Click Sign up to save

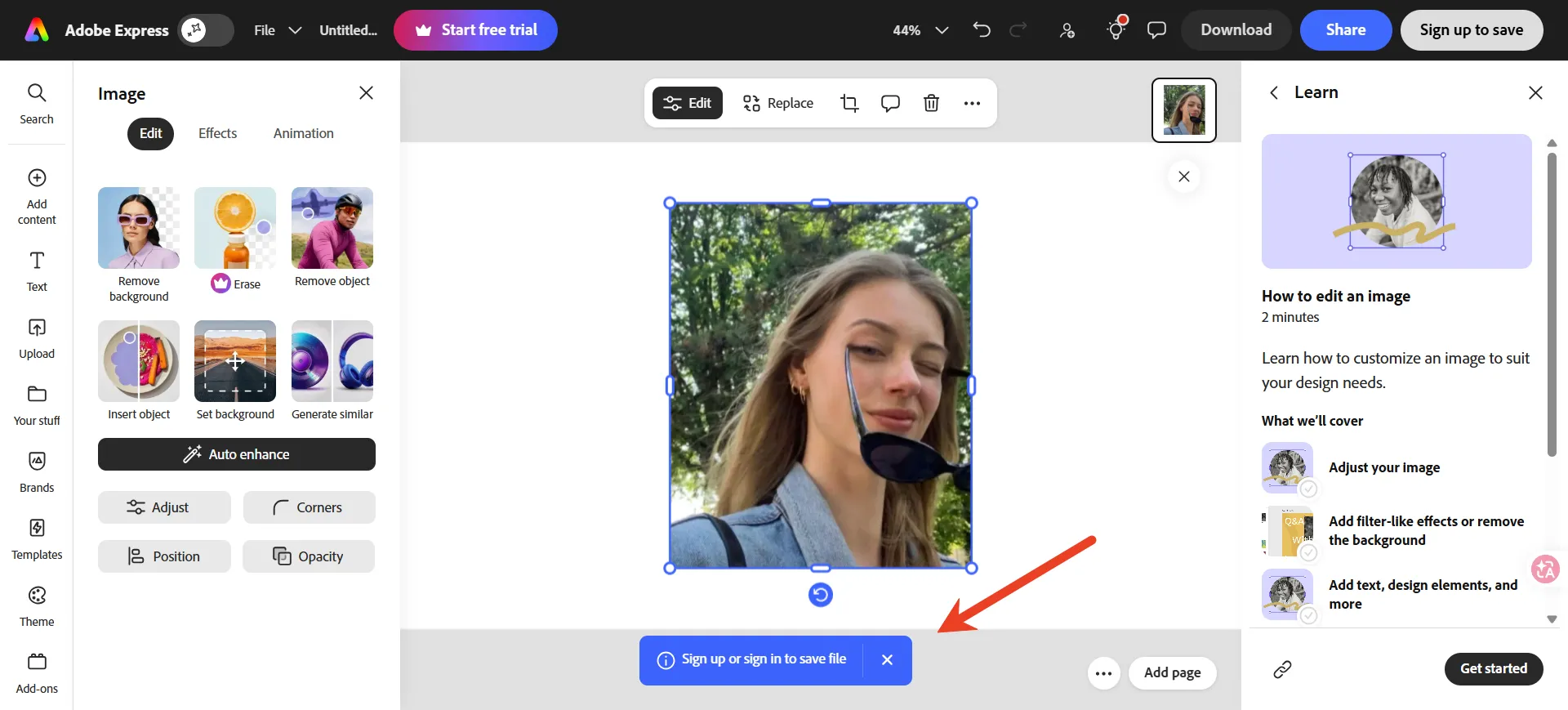coord(1472,30)
